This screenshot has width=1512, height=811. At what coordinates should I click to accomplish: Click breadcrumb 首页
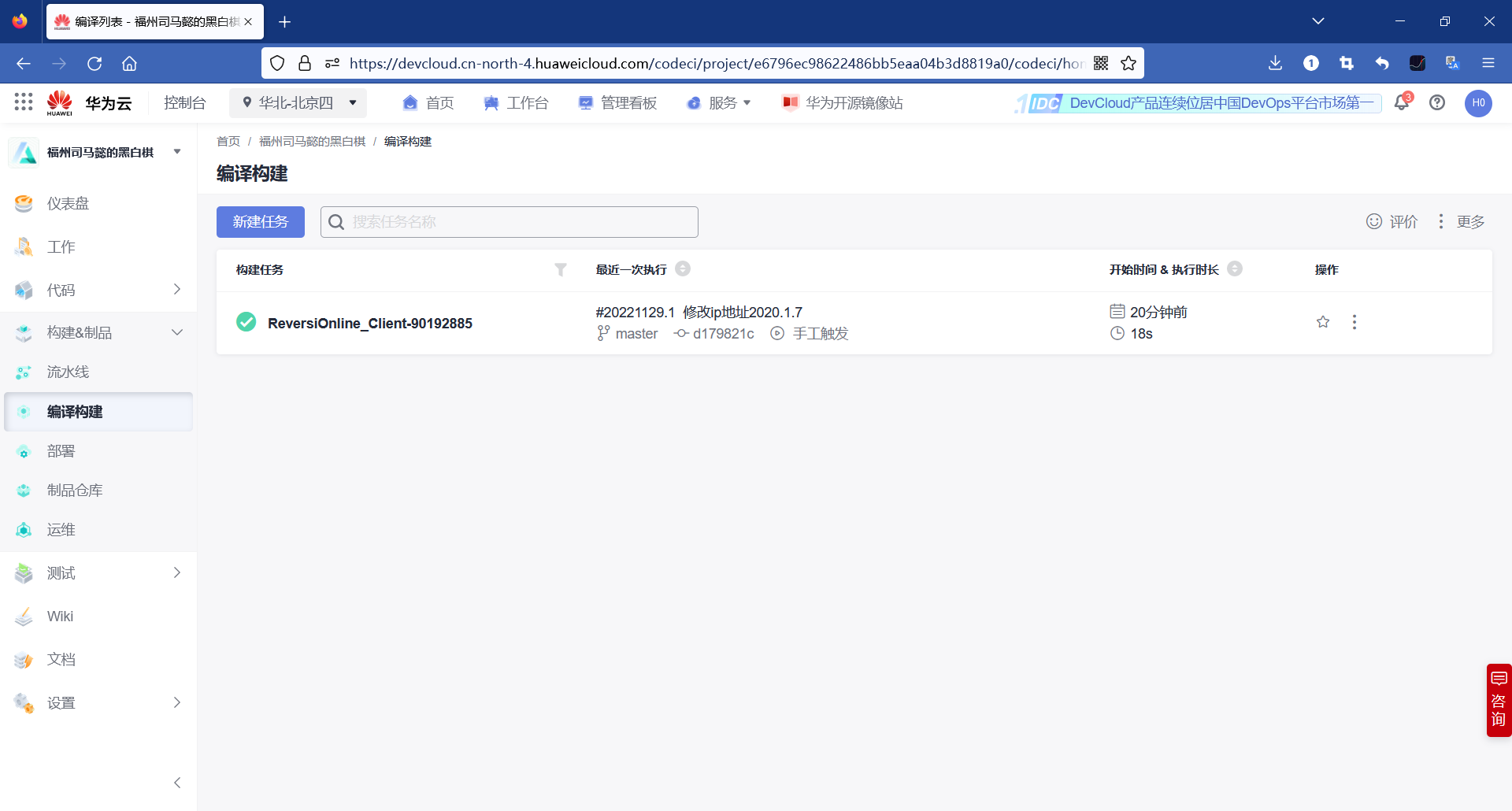(x=228, y=142)
